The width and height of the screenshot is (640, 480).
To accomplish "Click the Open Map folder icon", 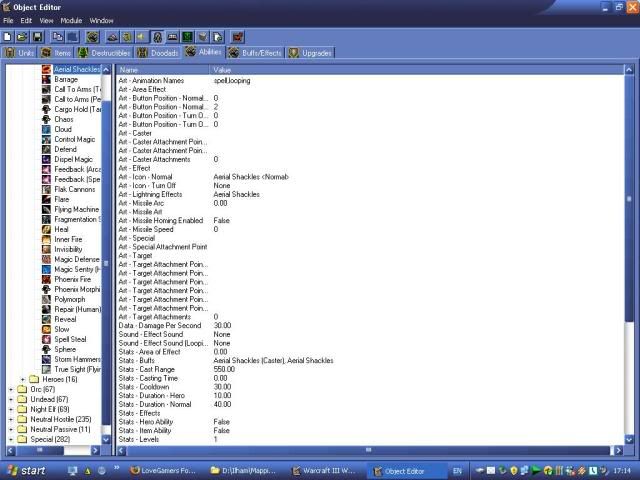I will click(x=22, y=37).
